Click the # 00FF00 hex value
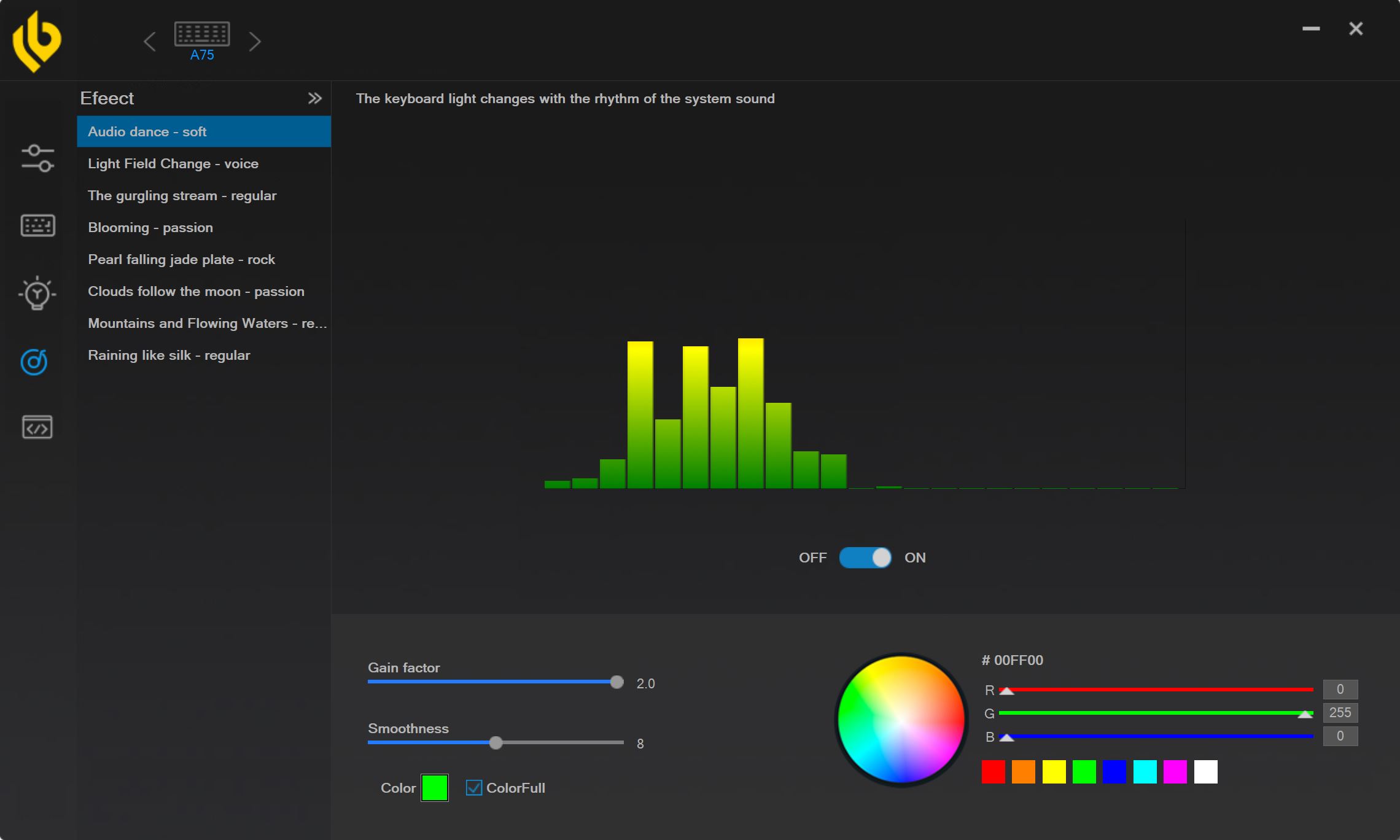The height and width of the screenshot is (840, 1400). coord(1013,661)
